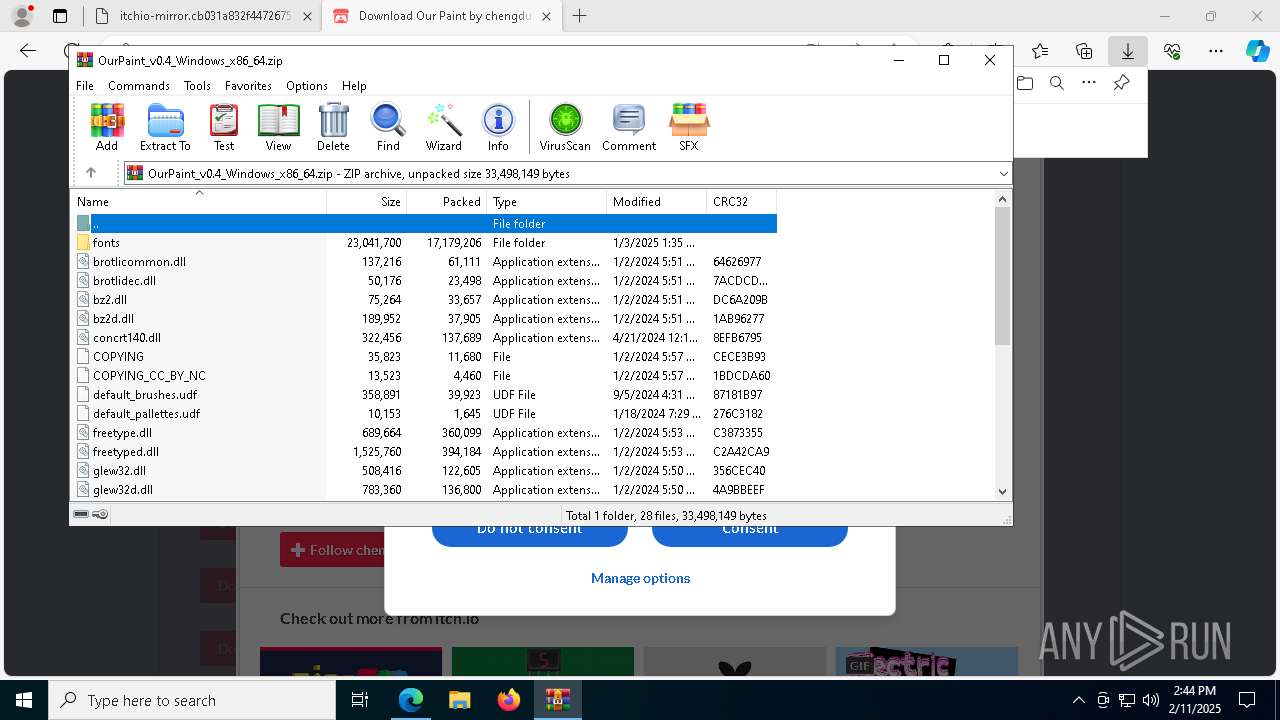Expand the archive path dropdown
Image resolution: width=1280 pixels, height=720 pixels.
coord(1003,173)
